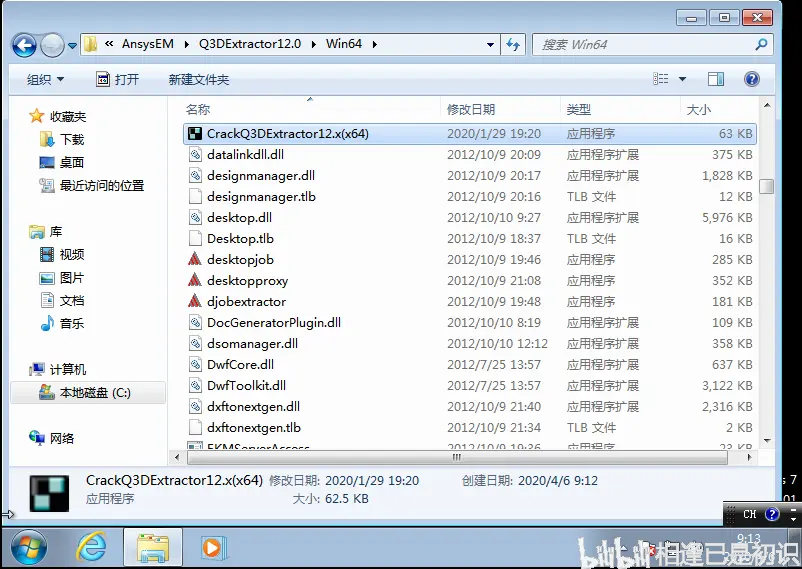Select dsomanager.dll file icon
The image size is (802, 569).
click(195, 343)
